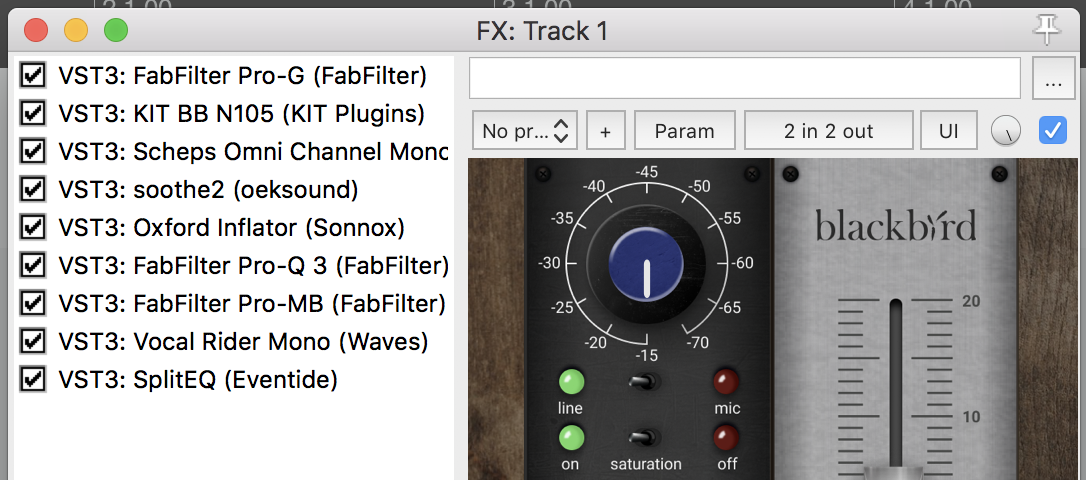The width and height of the screenshot is (1086, 480).
Task: Open the 2 in 2 out routing
Action: tap(828, 130)
